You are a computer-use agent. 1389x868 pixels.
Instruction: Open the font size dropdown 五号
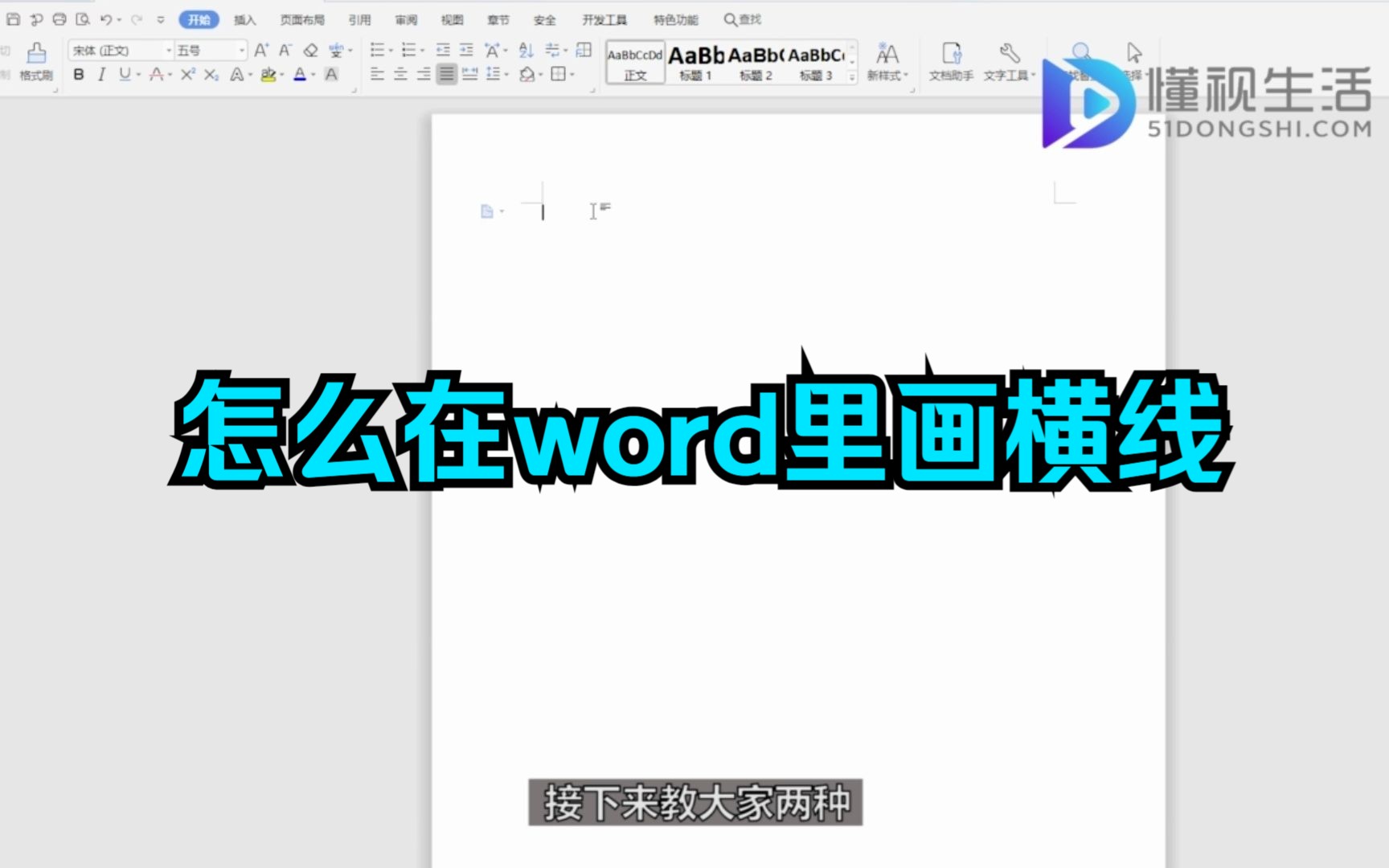[x=241, y=51]
